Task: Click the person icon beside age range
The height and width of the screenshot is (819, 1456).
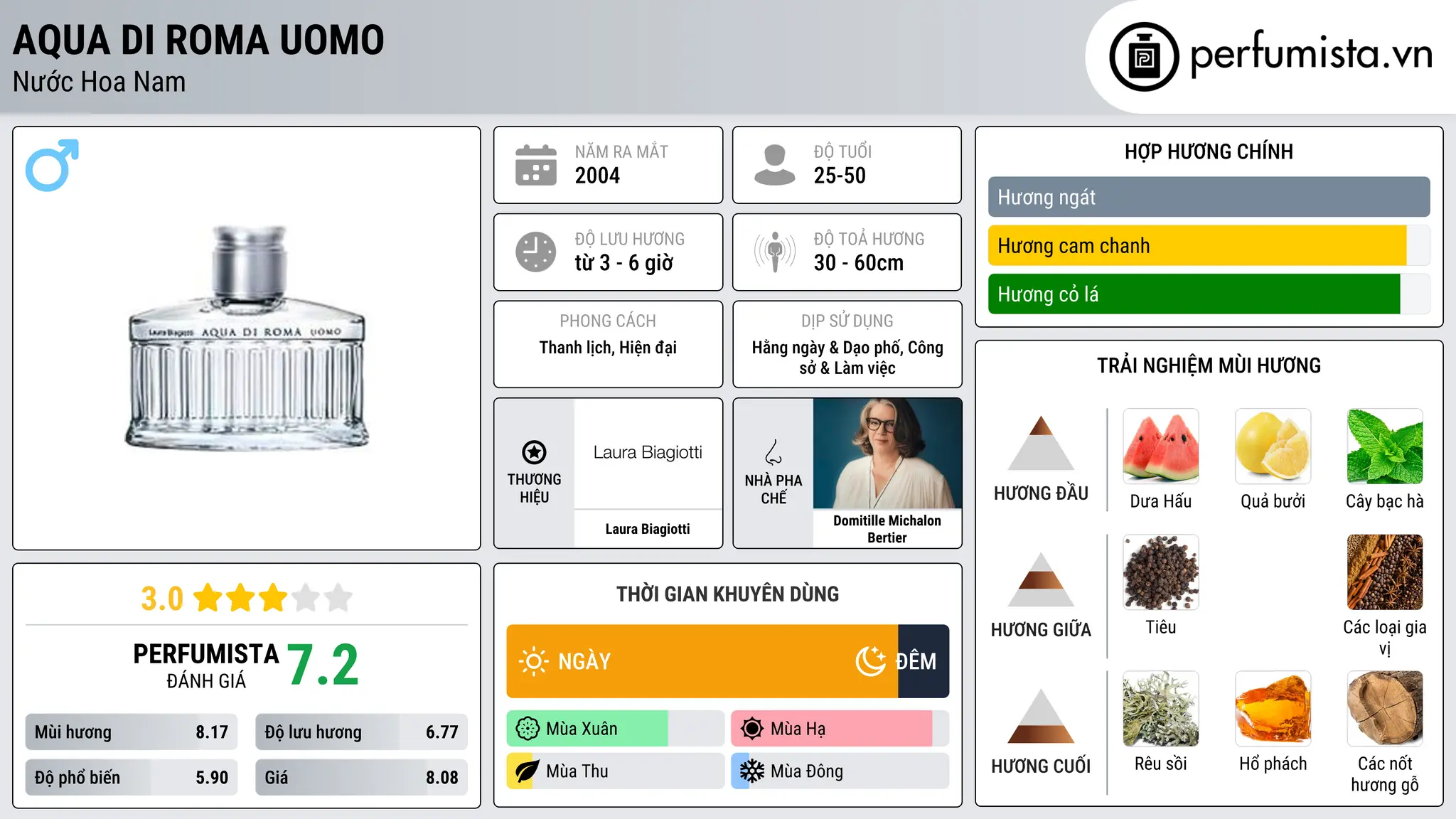Action: click(x=774, y=165)
